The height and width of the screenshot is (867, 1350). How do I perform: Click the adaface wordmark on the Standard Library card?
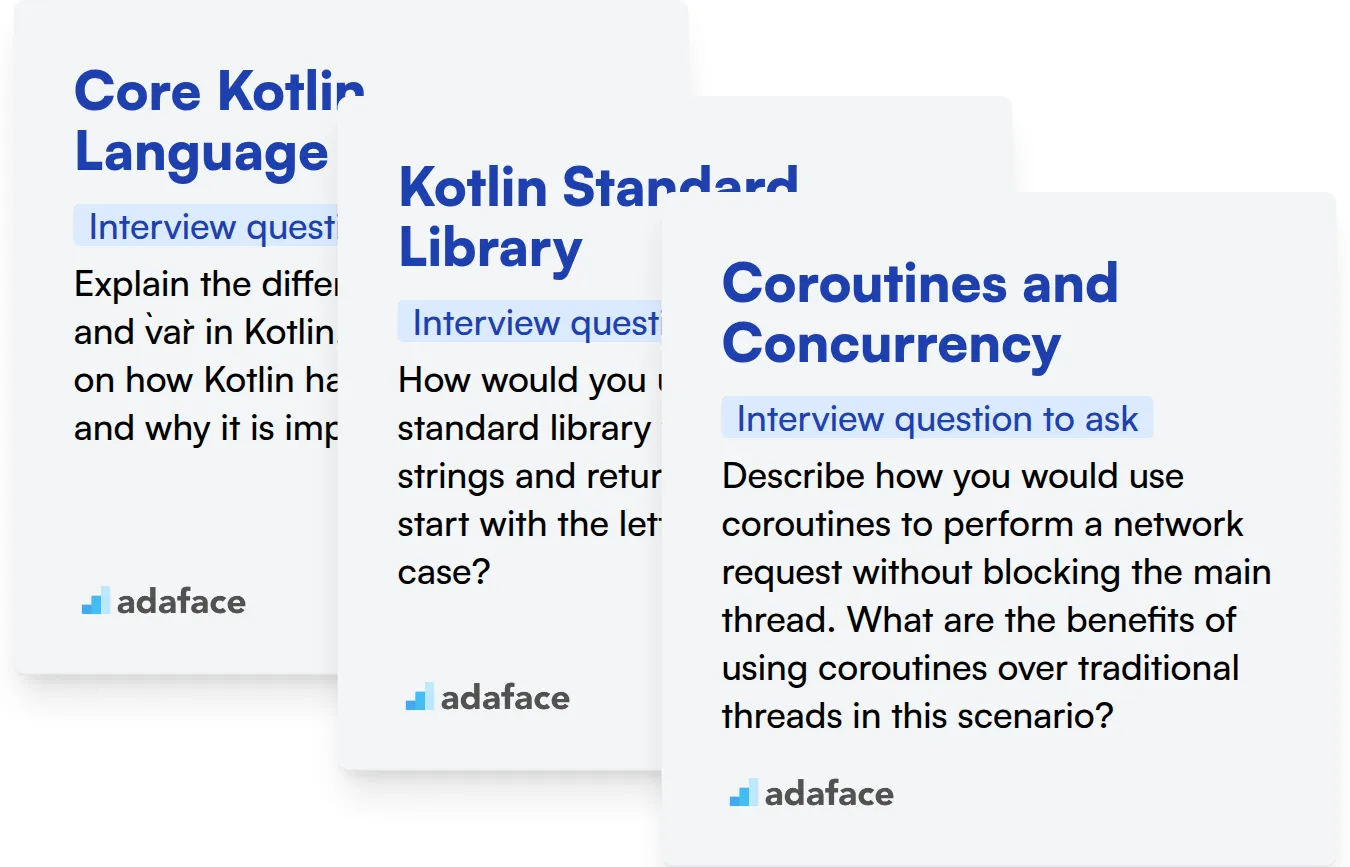505,698
